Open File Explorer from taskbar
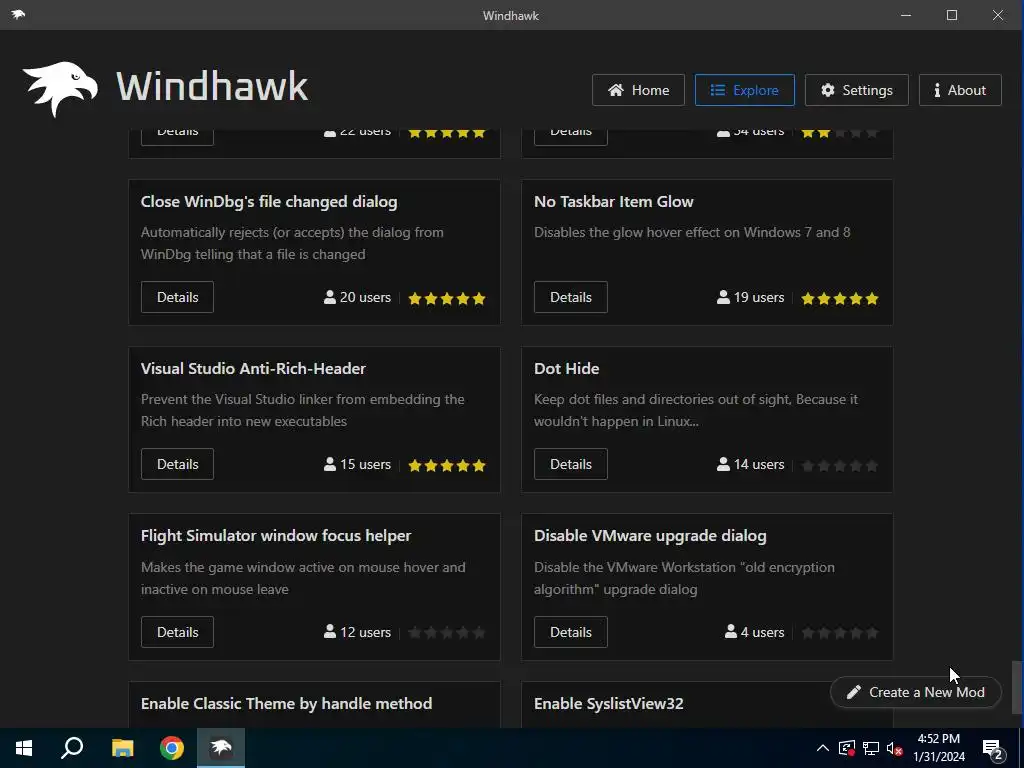 [x=122, y=748]
